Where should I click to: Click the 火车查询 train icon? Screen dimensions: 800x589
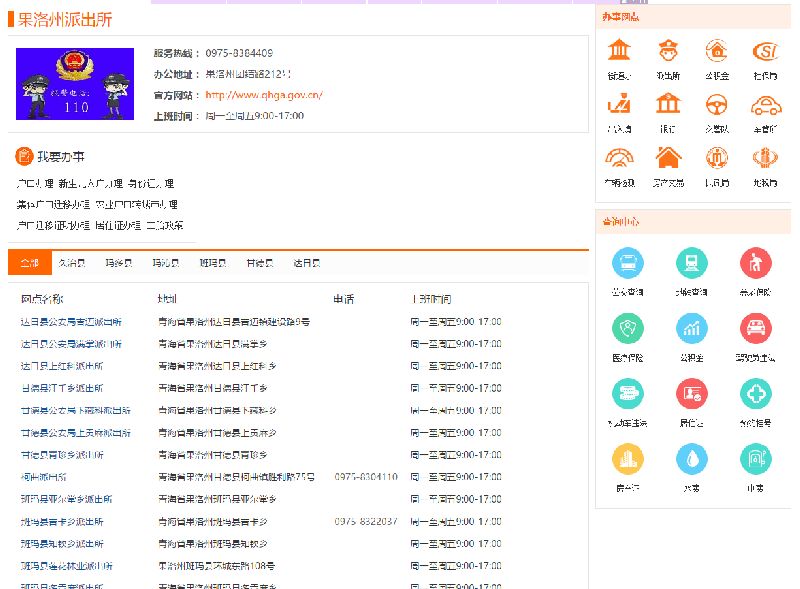691,264
